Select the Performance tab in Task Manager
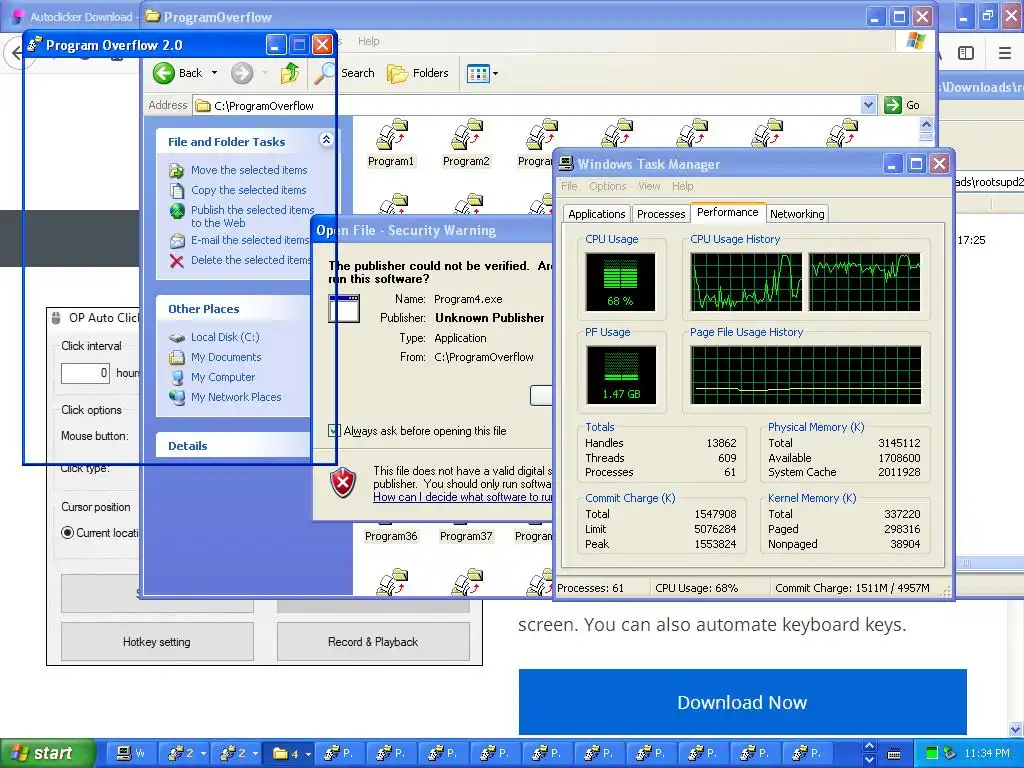 (728, 212)
